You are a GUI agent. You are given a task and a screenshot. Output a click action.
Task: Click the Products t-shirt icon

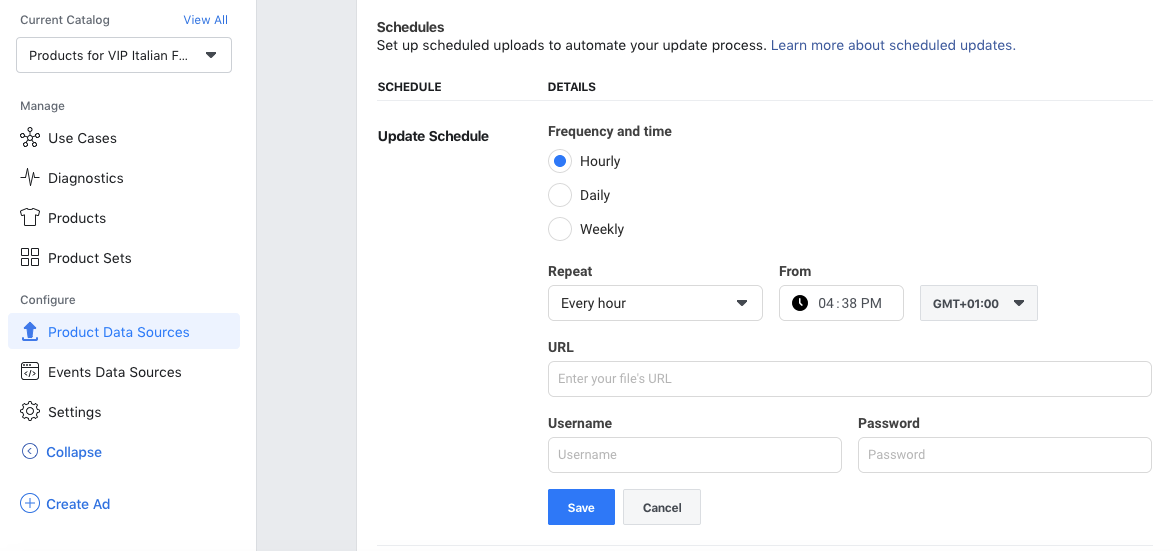(x=30, y=218)
